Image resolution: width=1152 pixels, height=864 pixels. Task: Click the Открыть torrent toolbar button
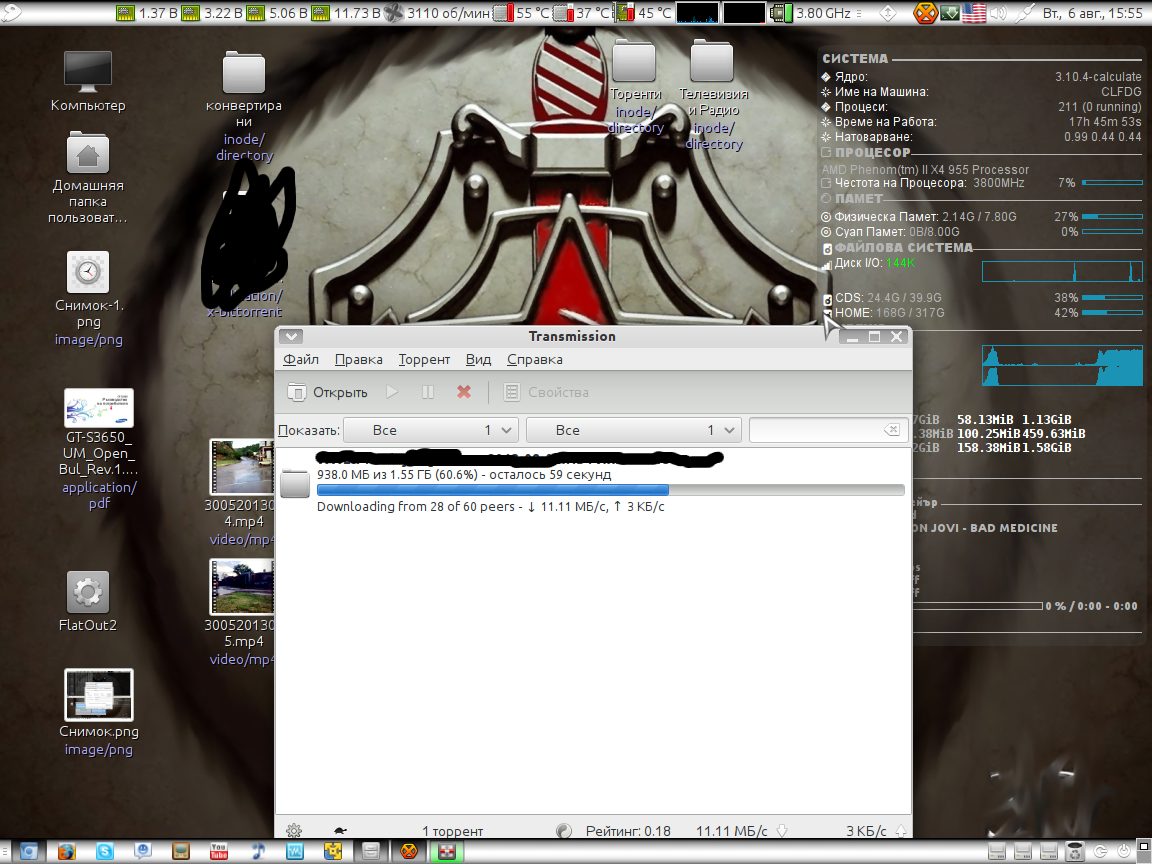(328, 392)
